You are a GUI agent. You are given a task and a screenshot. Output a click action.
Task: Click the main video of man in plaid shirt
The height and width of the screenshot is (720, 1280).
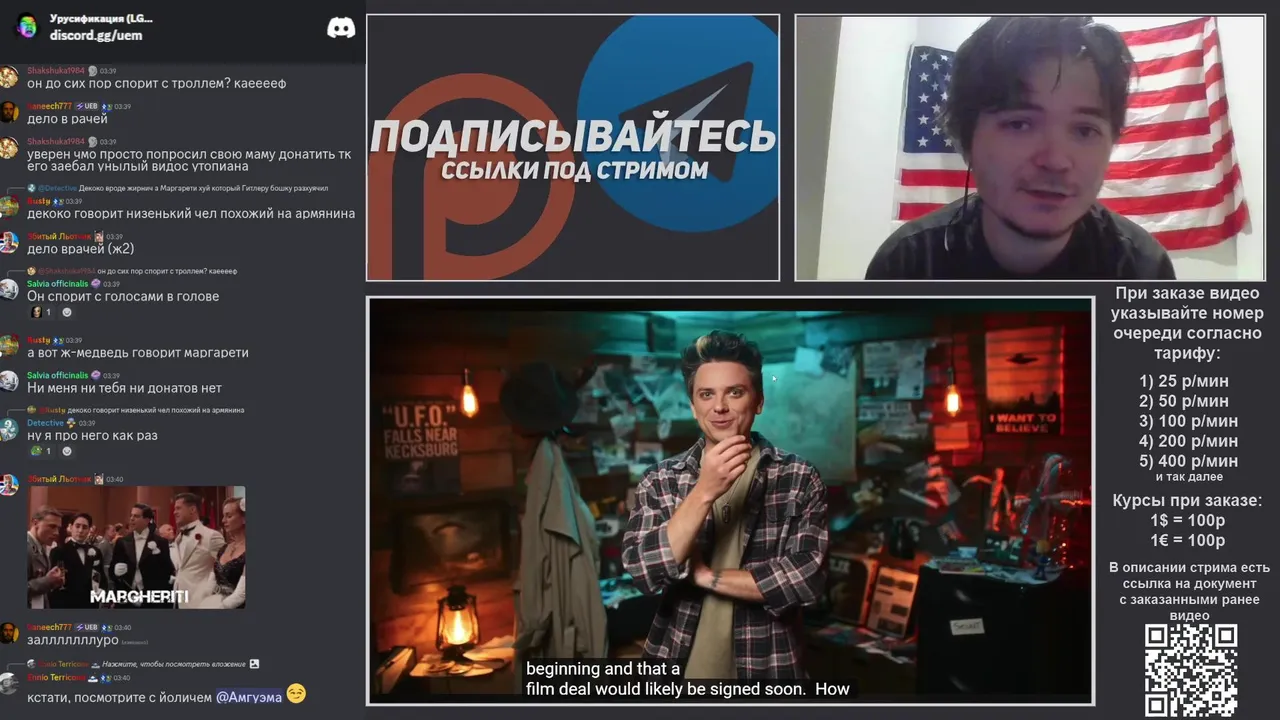730,500
